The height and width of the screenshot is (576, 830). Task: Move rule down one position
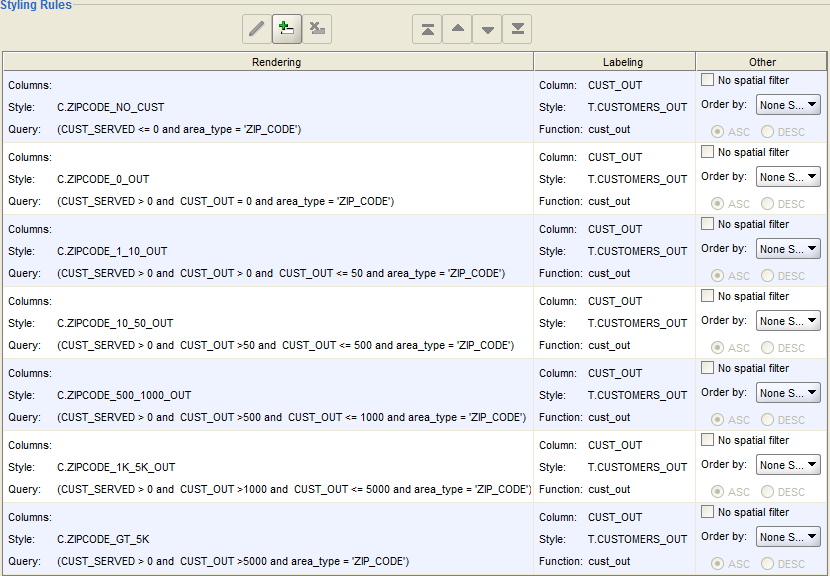click(x=488, y=29)
